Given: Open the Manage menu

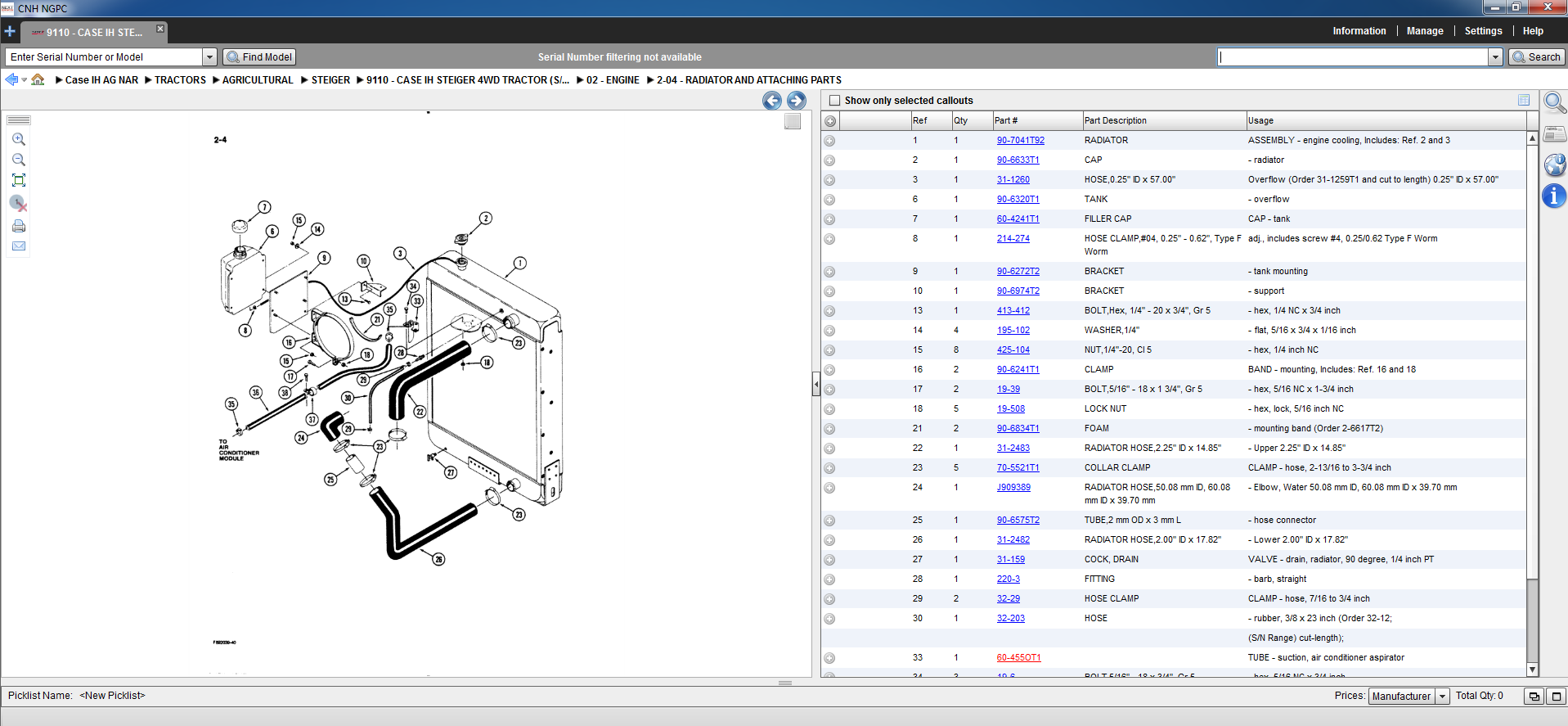Looking at the screenshot, I should pyautogui.click(x=1425, y=31).
